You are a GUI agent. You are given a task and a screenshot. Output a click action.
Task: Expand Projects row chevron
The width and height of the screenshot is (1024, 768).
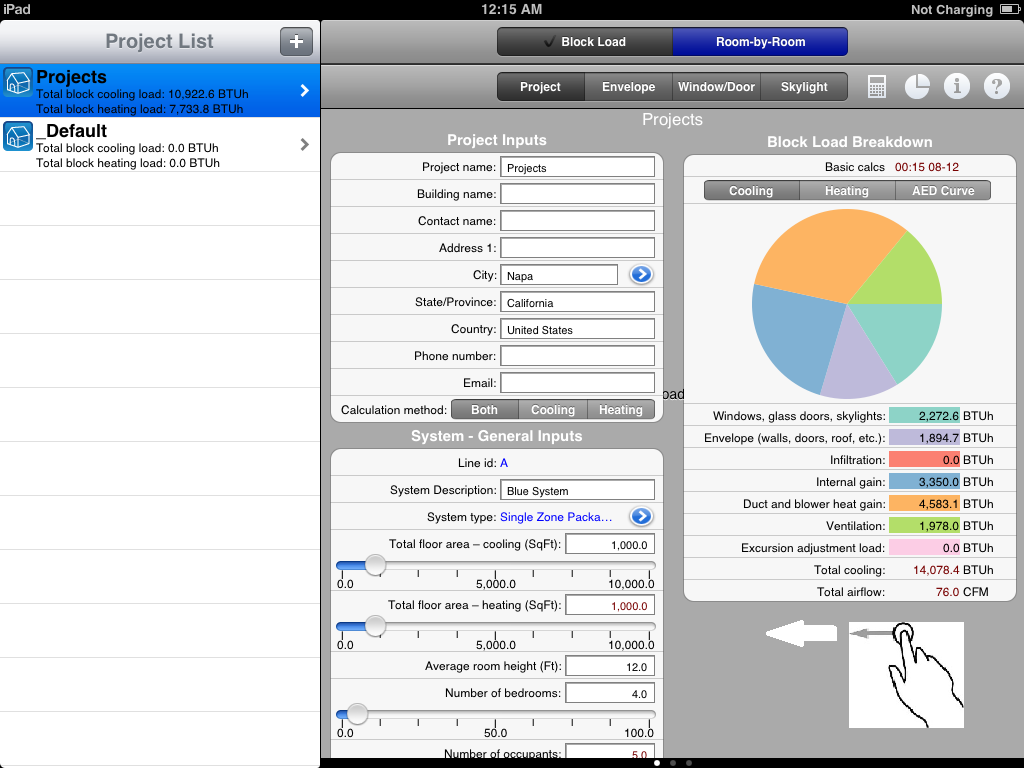pyautogui.click(x=304, y=91)
